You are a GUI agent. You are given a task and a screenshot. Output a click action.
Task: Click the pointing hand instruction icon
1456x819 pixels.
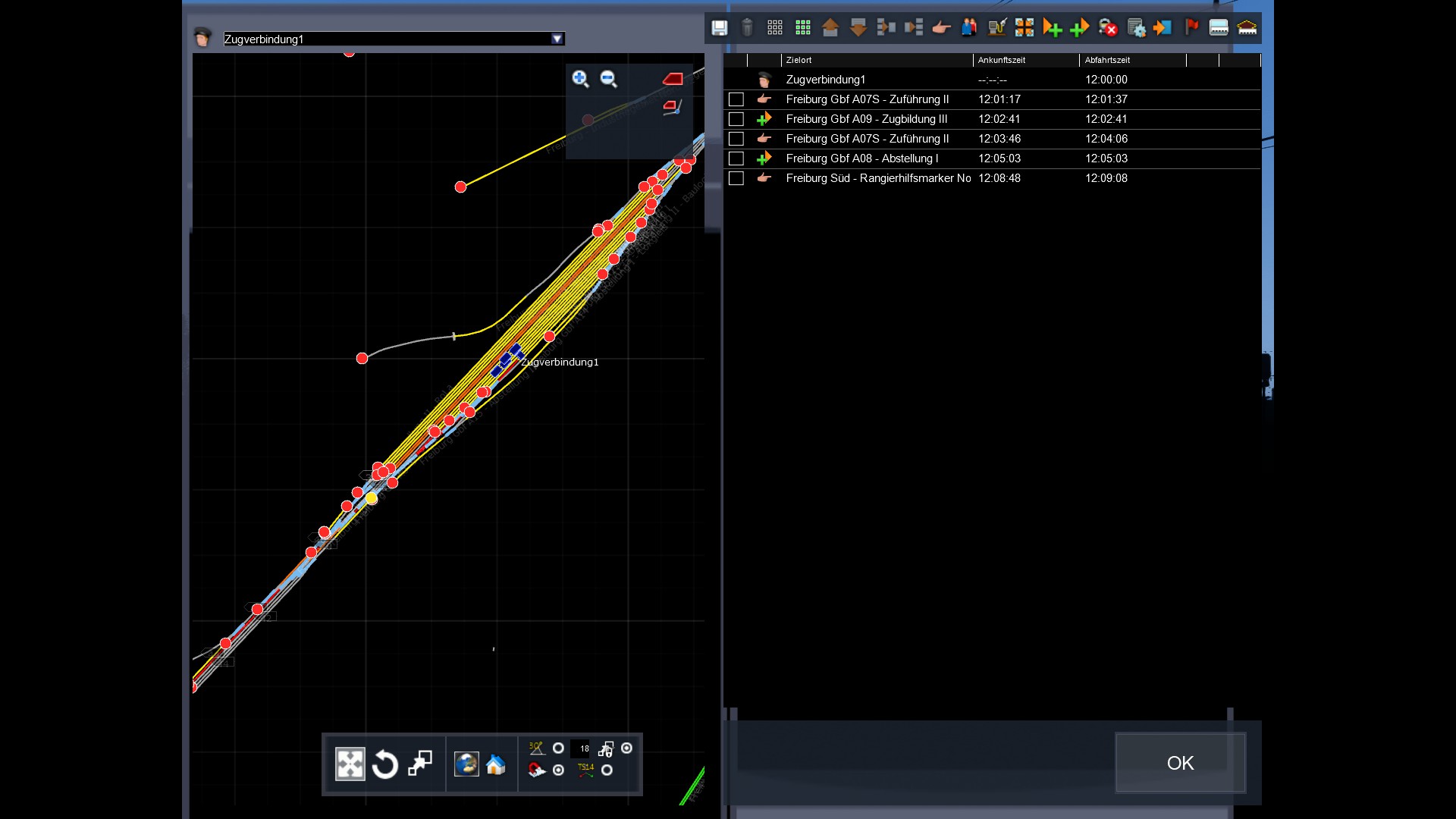[x=941, y=28]
